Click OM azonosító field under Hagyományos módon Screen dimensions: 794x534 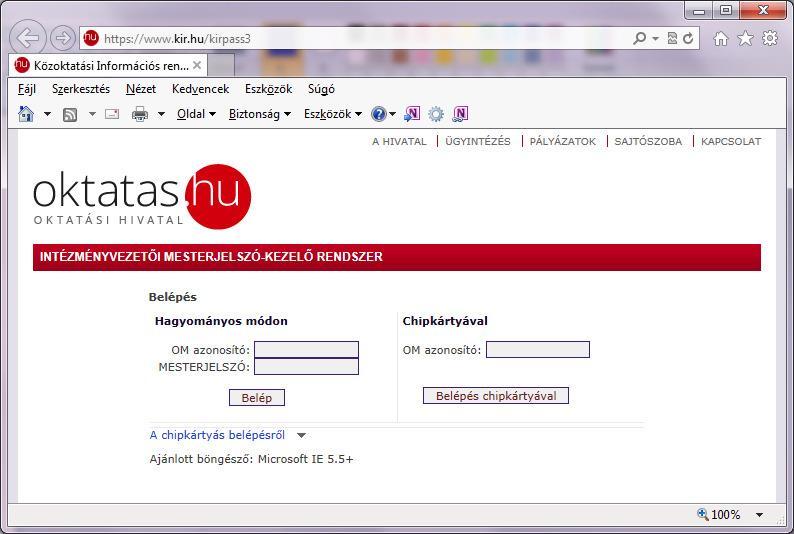point(306,349)
